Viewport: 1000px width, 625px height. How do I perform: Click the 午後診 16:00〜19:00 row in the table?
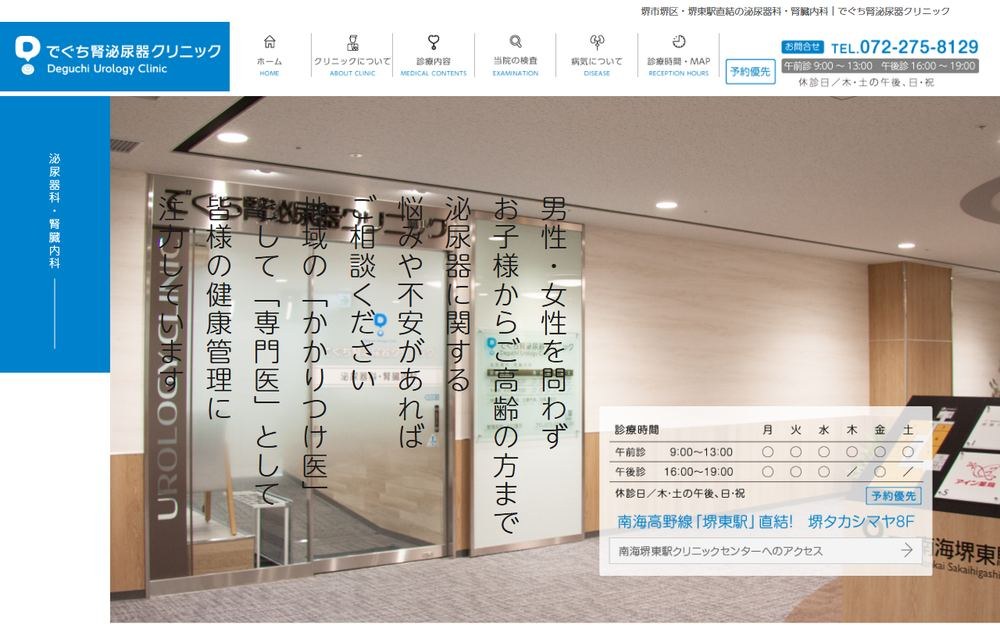(767, 471)
